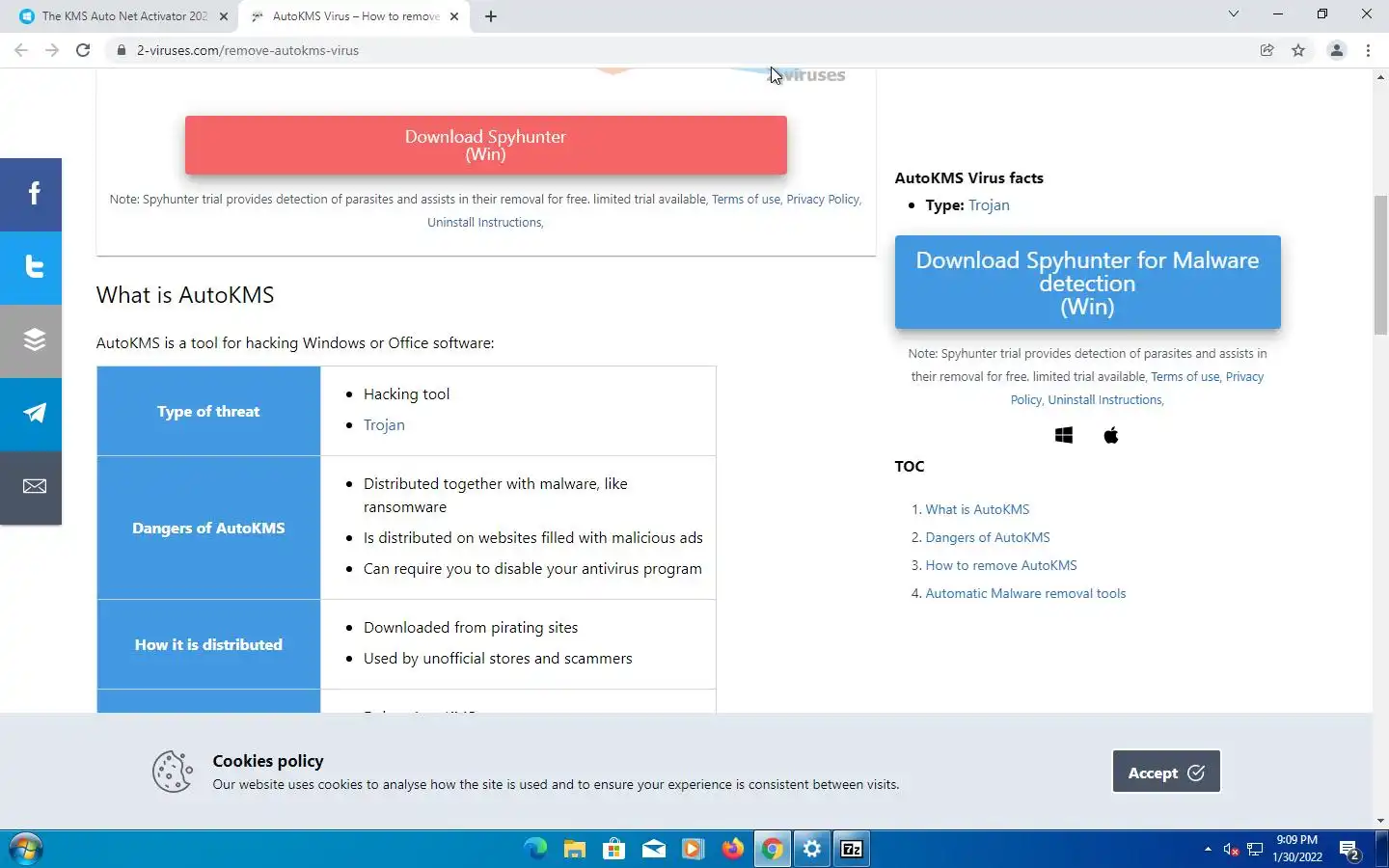
Task: Open Privacy Policy link under red button
Action: tap(822, 199)
